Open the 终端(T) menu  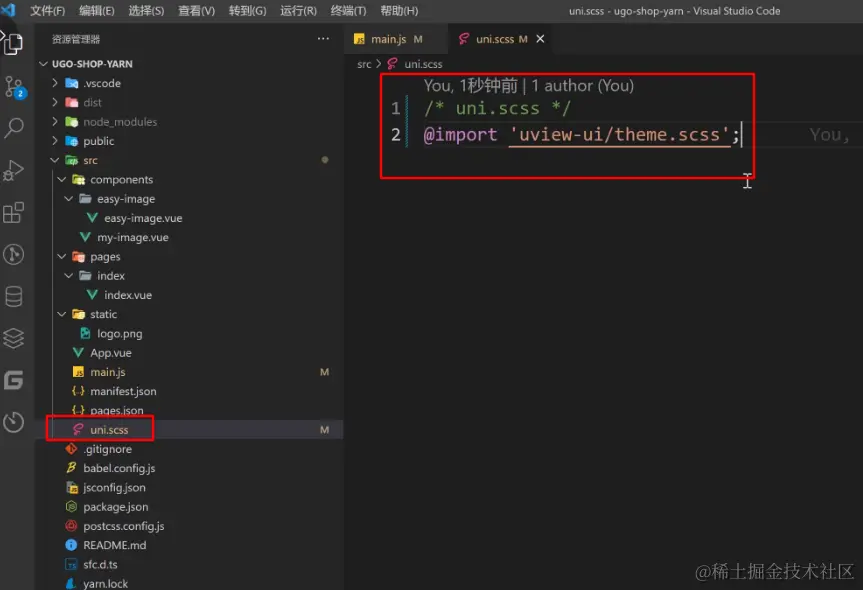point(348,10)
